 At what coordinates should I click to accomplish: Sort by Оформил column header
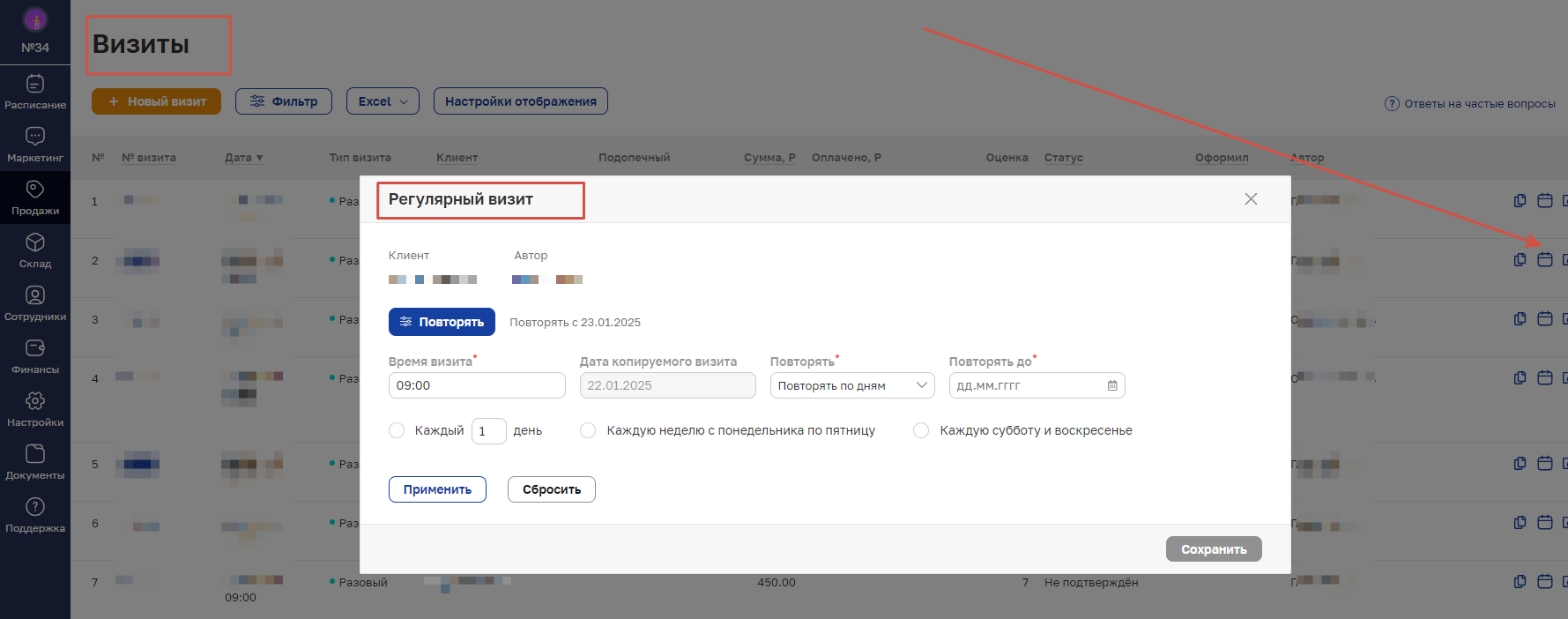(x=1222, y=158)
